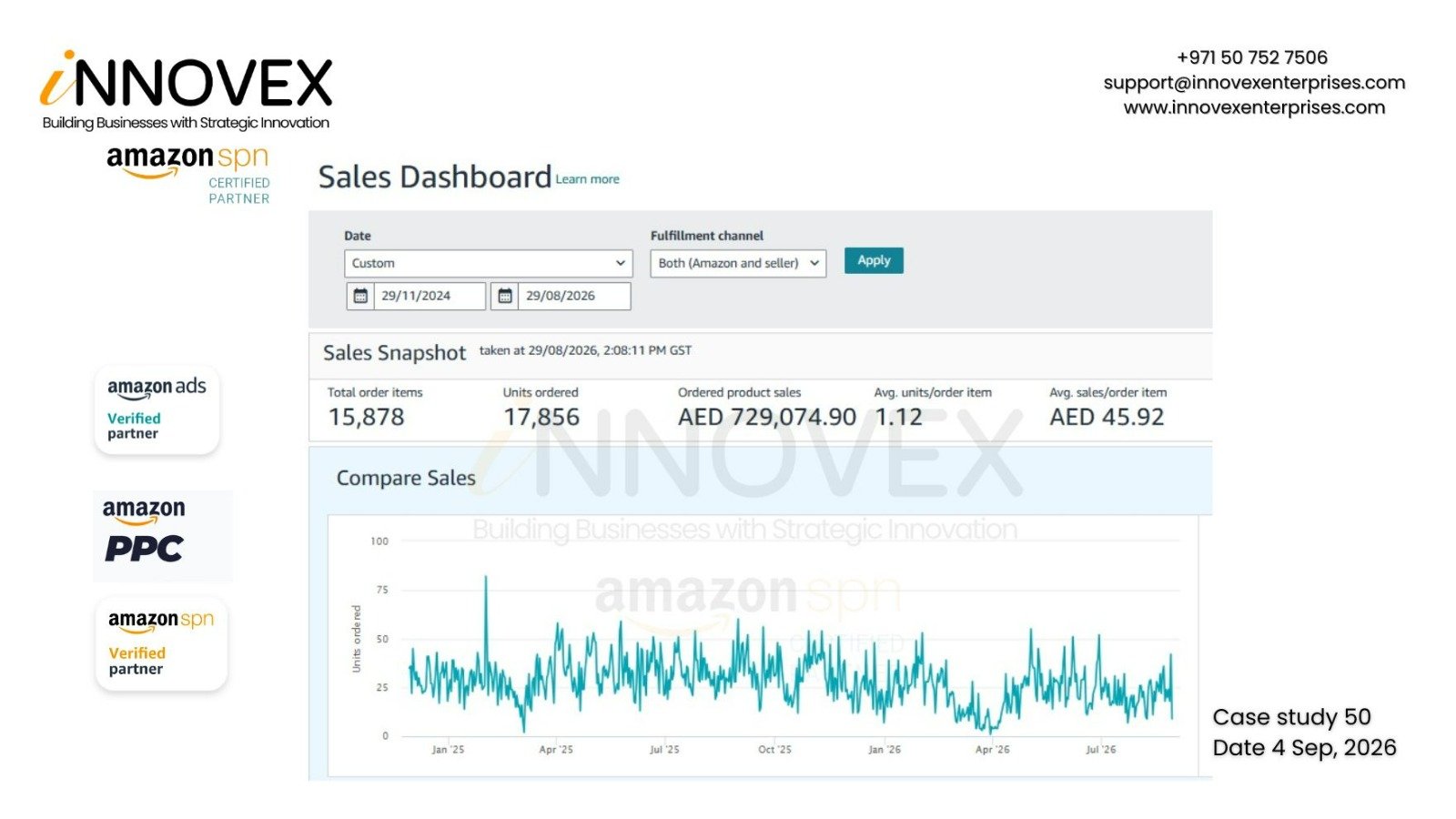Click the Date 4 Sep, 2026 text
The width and height of the screenshot is (1456, 819).
(1304, 748)
